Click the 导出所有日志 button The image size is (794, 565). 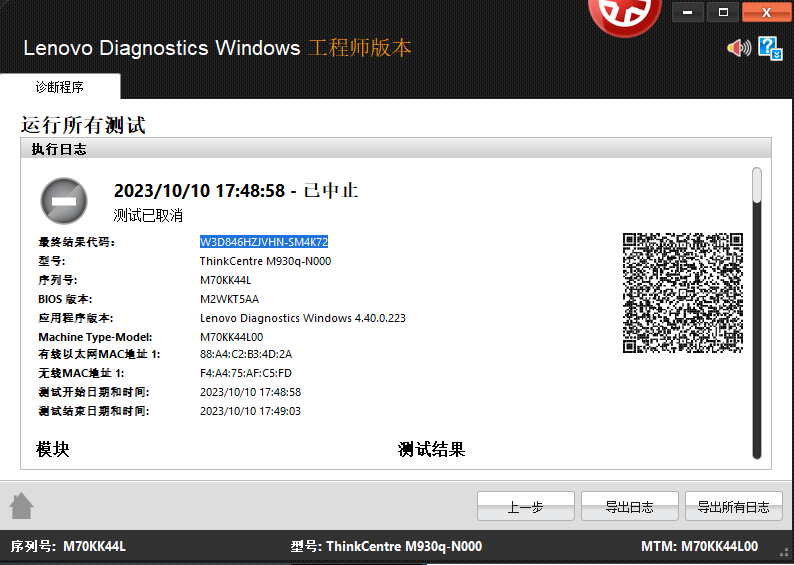(733, 506)
